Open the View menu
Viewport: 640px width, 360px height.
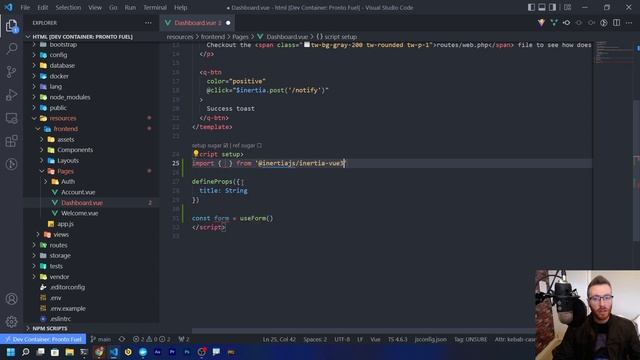[x=95, y=7]
